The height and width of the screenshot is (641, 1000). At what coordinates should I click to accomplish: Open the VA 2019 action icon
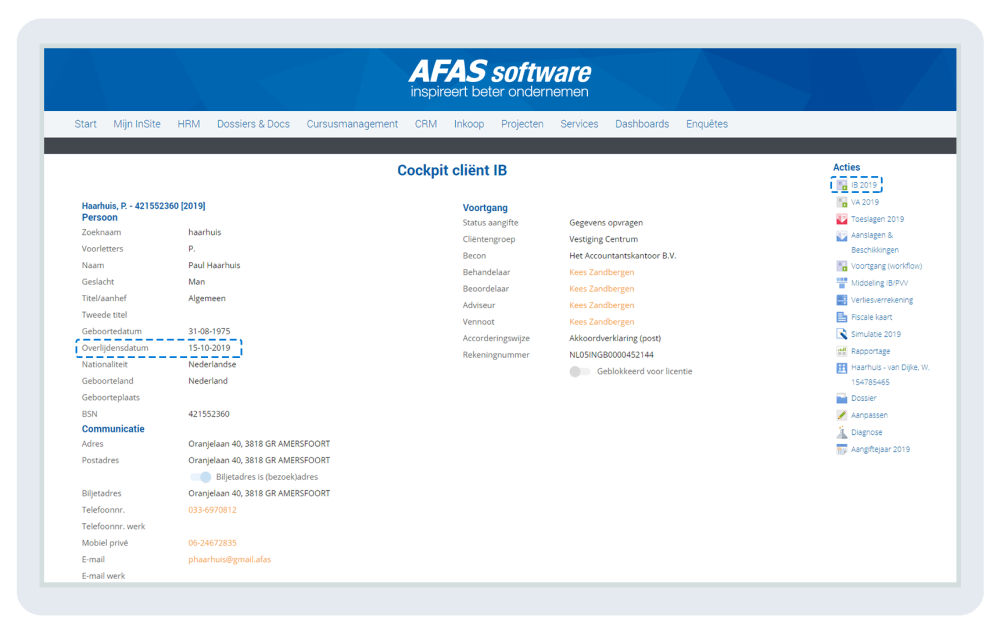[x=842, y=202]
